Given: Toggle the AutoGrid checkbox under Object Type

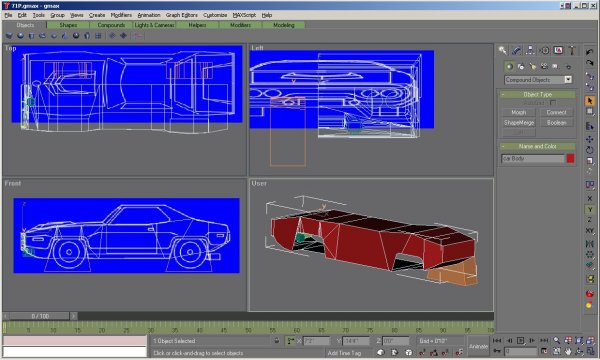Looking at the screenshot, I should tap(553, 103).
